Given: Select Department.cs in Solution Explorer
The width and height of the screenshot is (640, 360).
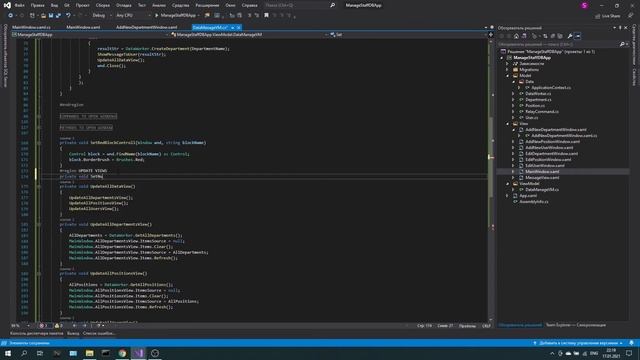Looking at the screenshot, I should tap(538, 100).
